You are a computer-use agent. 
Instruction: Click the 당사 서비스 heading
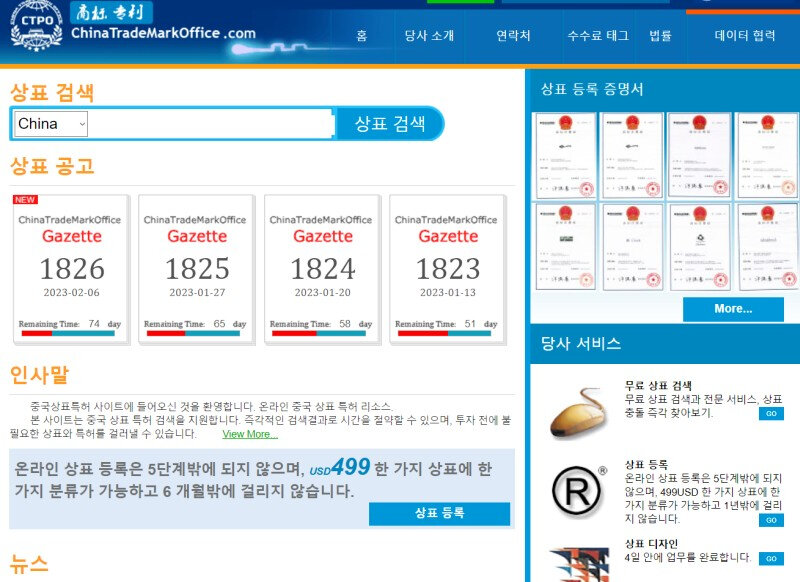[x=581, y=343]
